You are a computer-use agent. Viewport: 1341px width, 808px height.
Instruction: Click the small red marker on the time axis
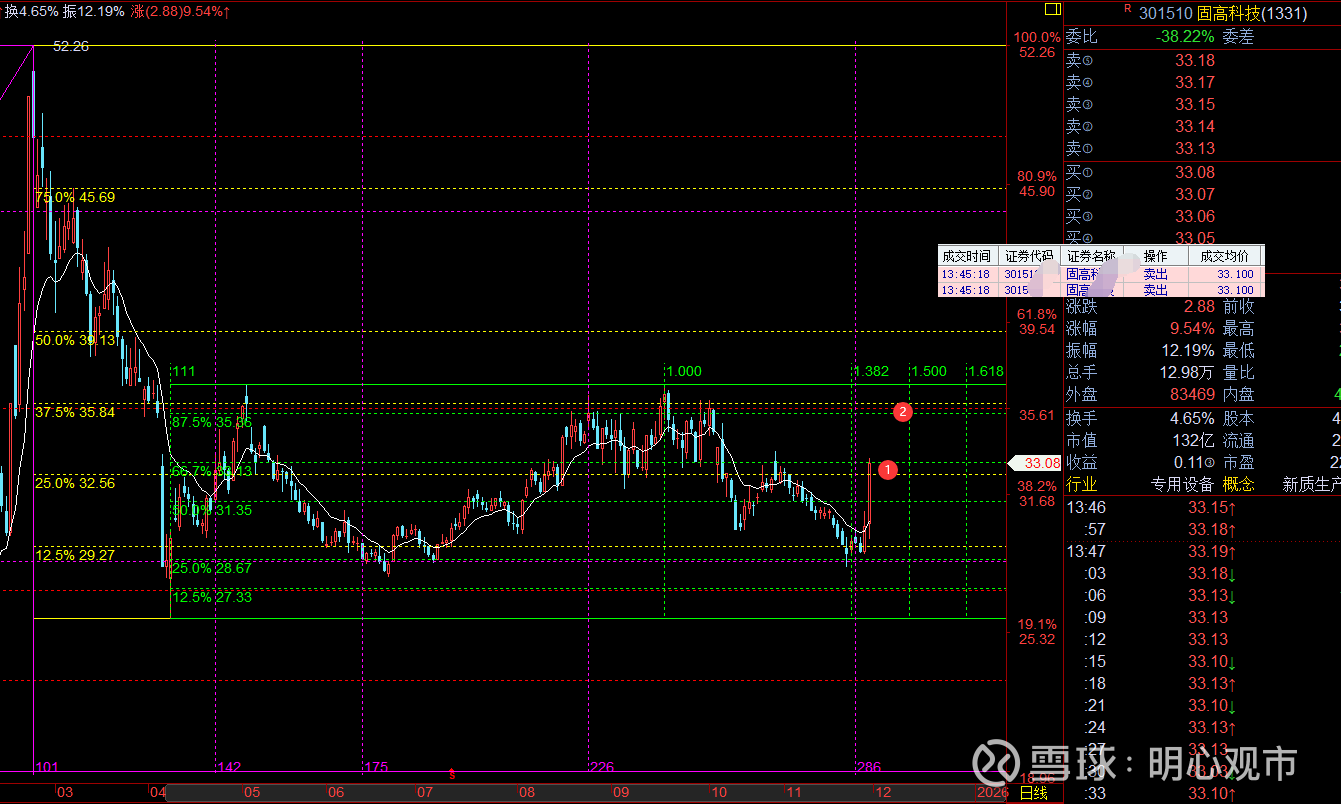tap(452, 774)
